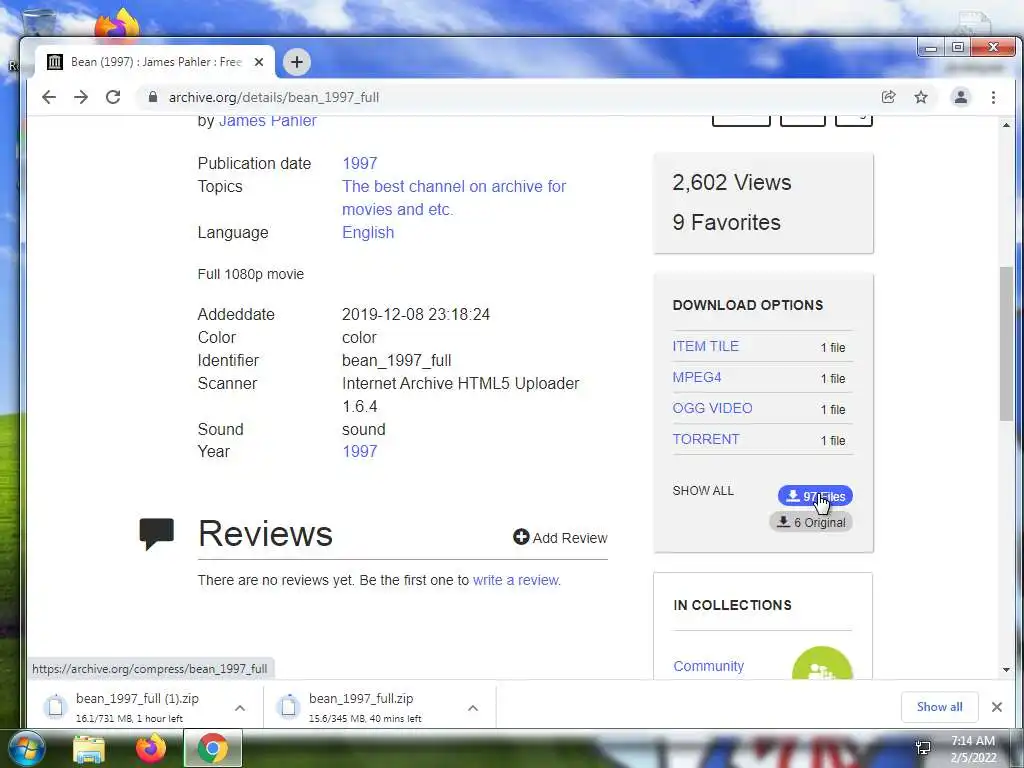Expand options for bean_1997_full.zip download
Viewport: 1024px width, 768px height.
pyautogui.click(x=473, y=708)
